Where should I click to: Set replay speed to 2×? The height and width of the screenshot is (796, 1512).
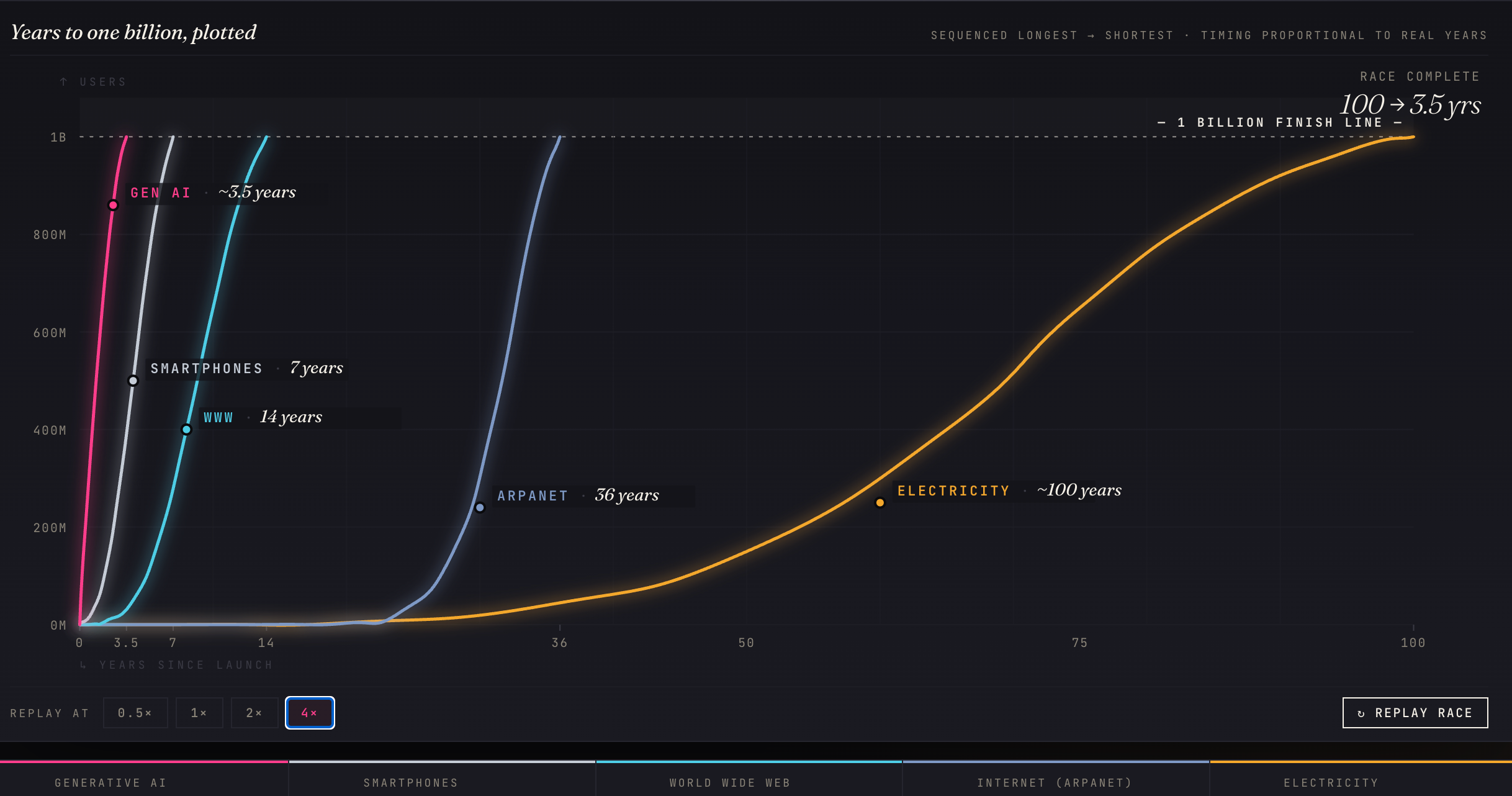click(x=254, y=713)
